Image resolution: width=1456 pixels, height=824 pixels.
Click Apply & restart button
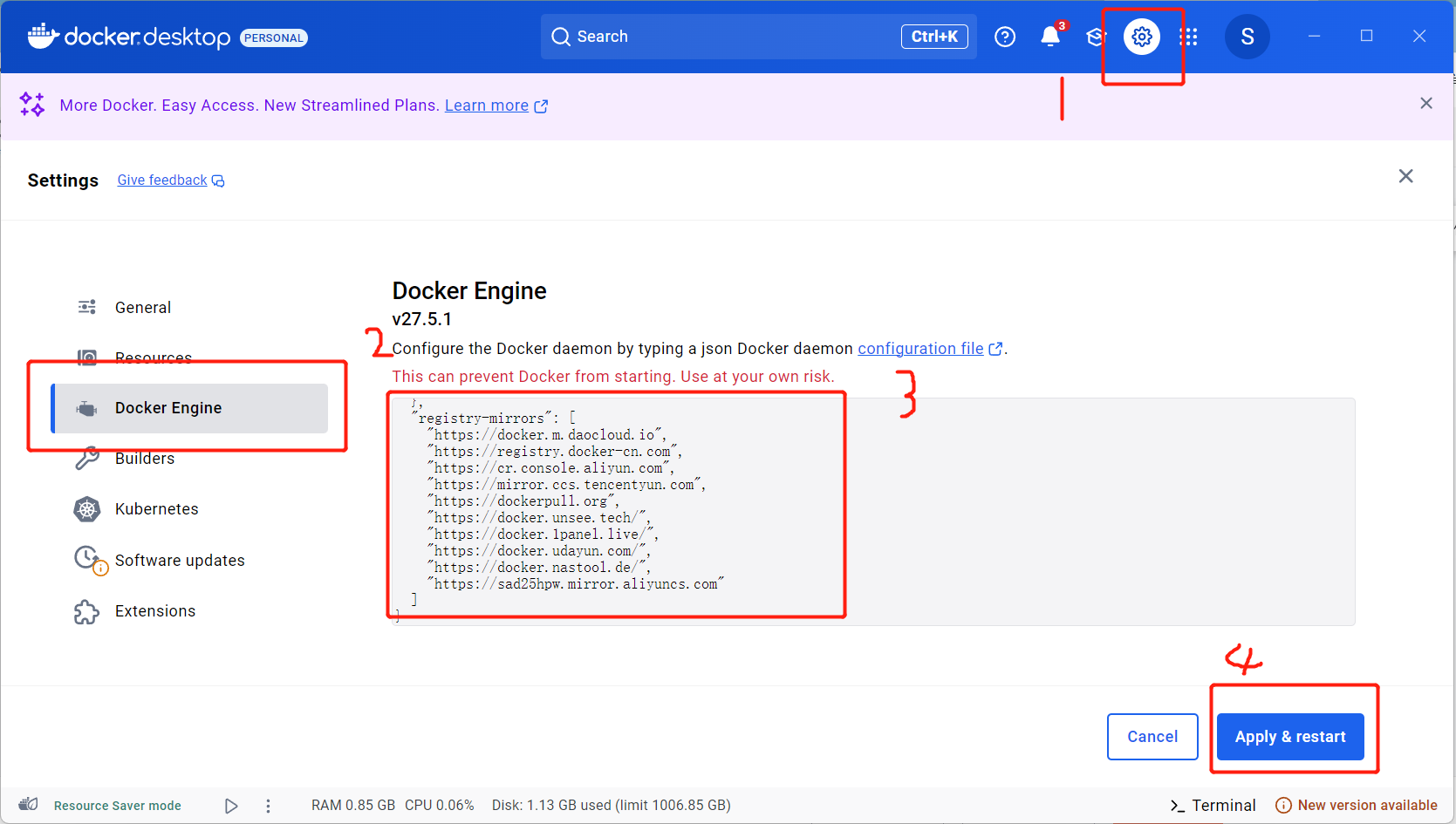coord(1290,737)
